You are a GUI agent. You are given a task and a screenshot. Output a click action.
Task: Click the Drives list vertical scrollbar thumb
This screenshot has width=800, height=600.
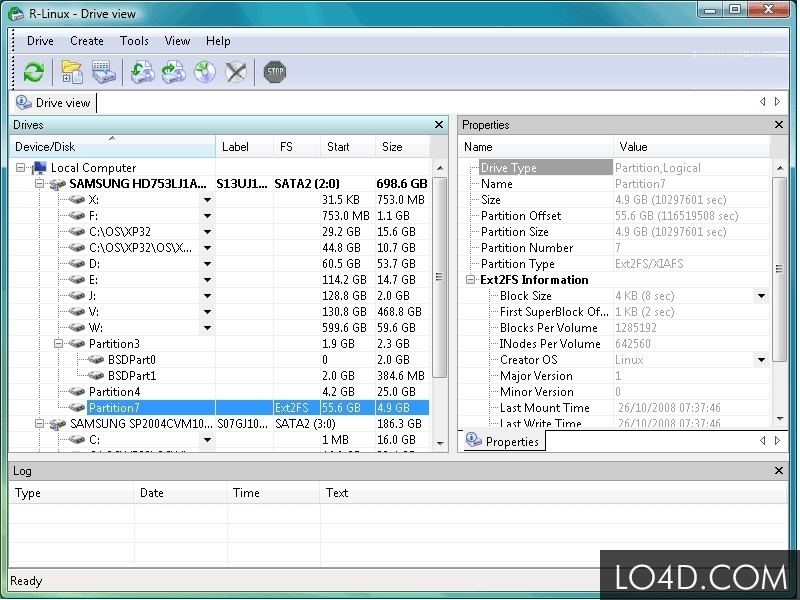pyautogui.click(x=440, y=277)
